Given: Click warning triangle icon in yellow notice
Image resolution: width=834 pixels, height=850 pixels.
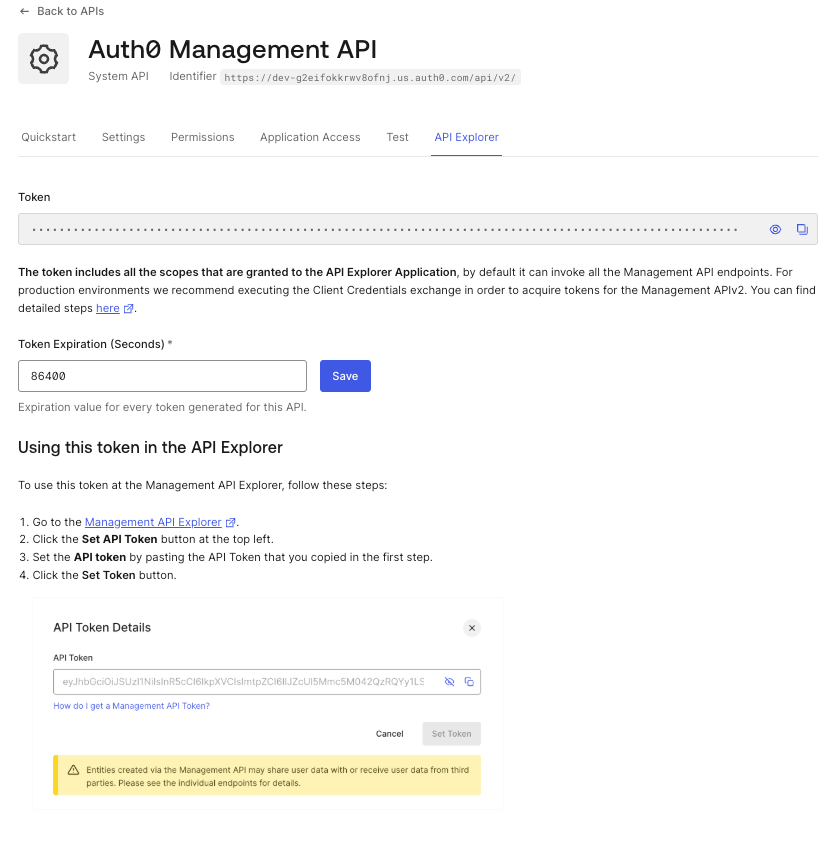Looking at the screenshot, I should pos(73,770).
